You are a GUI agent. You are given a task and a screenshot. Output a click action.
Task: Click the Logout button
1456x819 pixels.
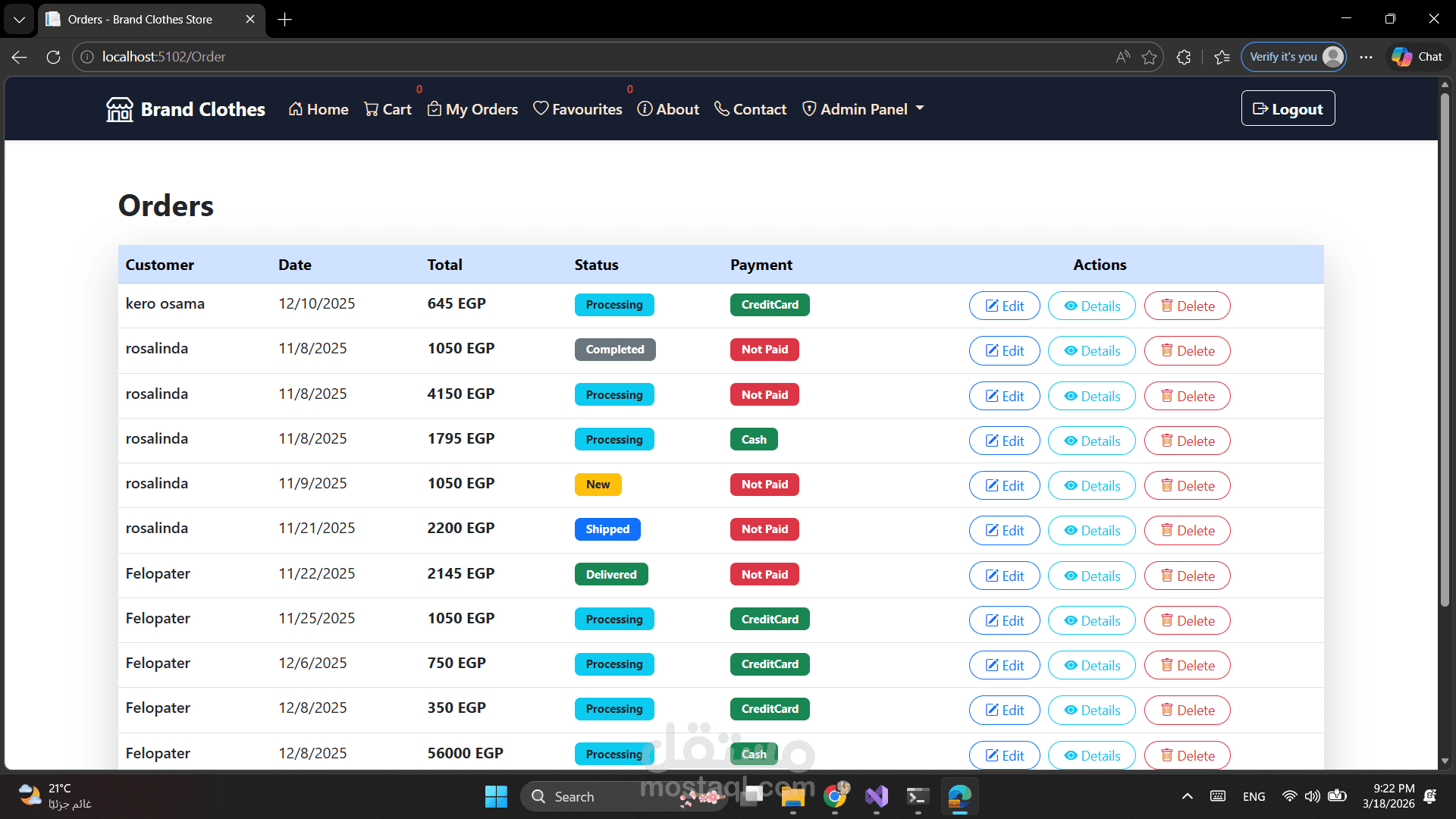coord(1288,108)
